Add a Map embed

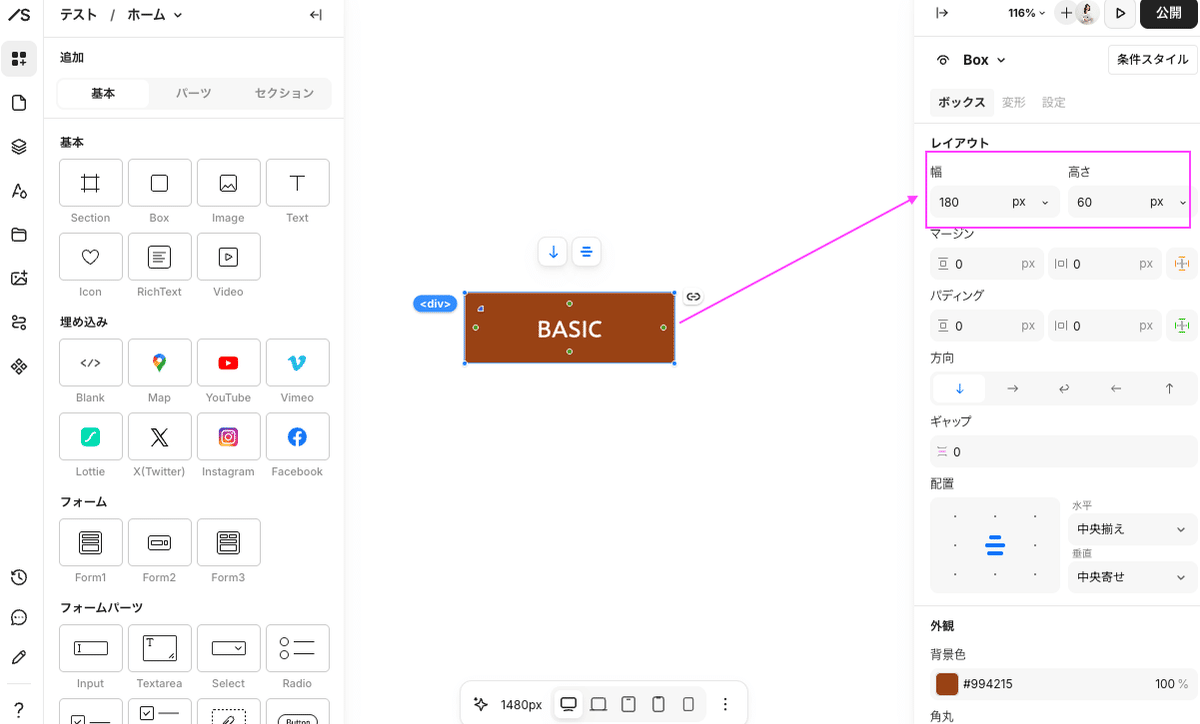160,363
